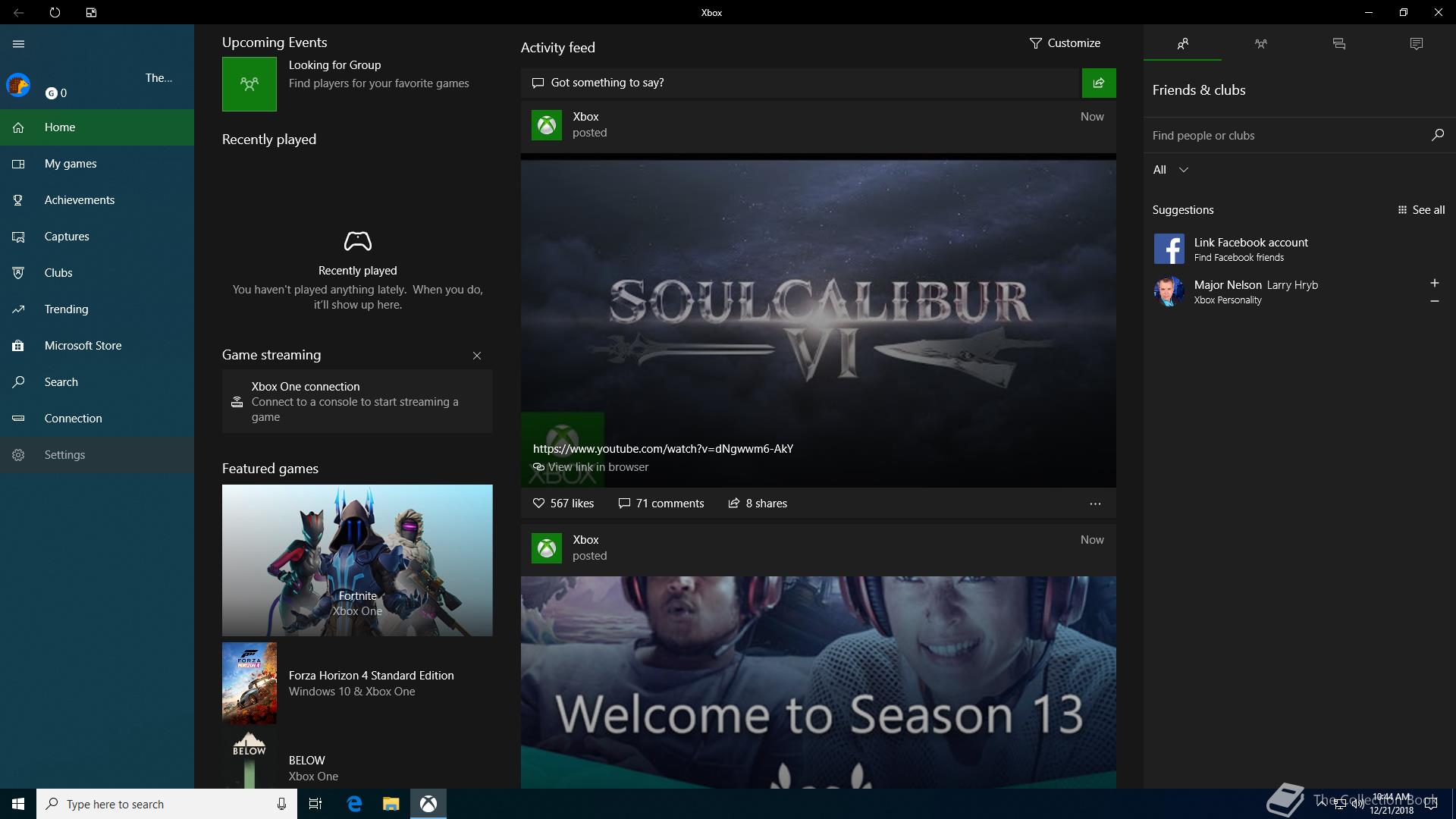Open more options ellipsis on Soulcalibur post

1095,504
